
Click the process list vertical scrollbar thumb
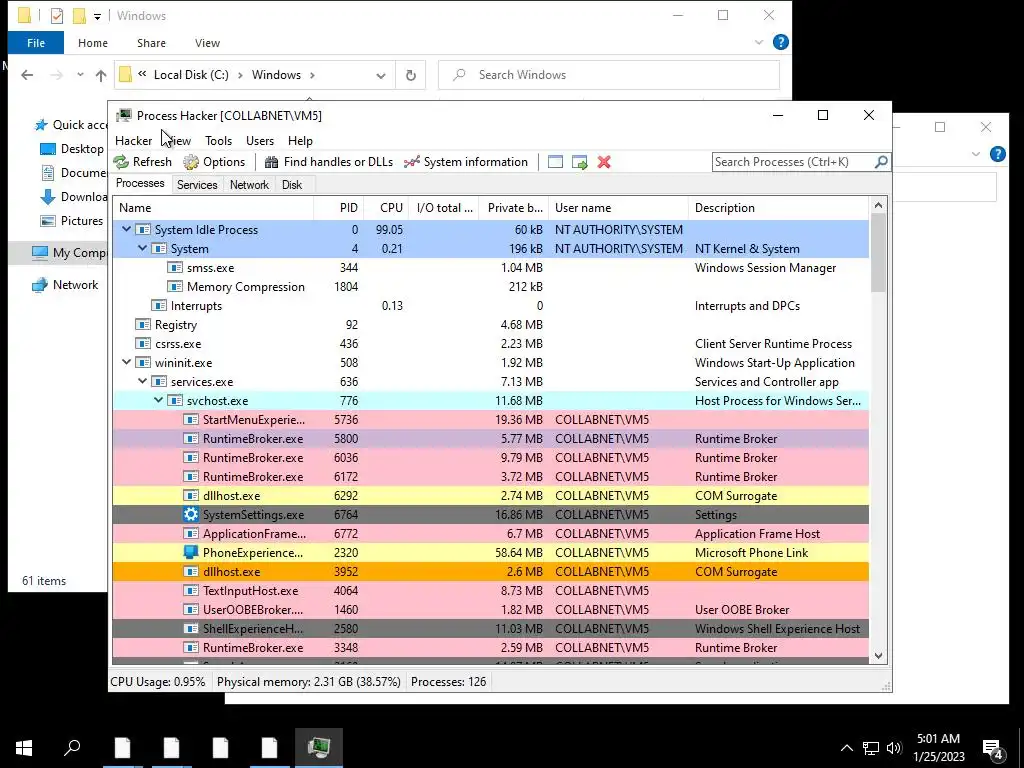[x=878, y=253]
